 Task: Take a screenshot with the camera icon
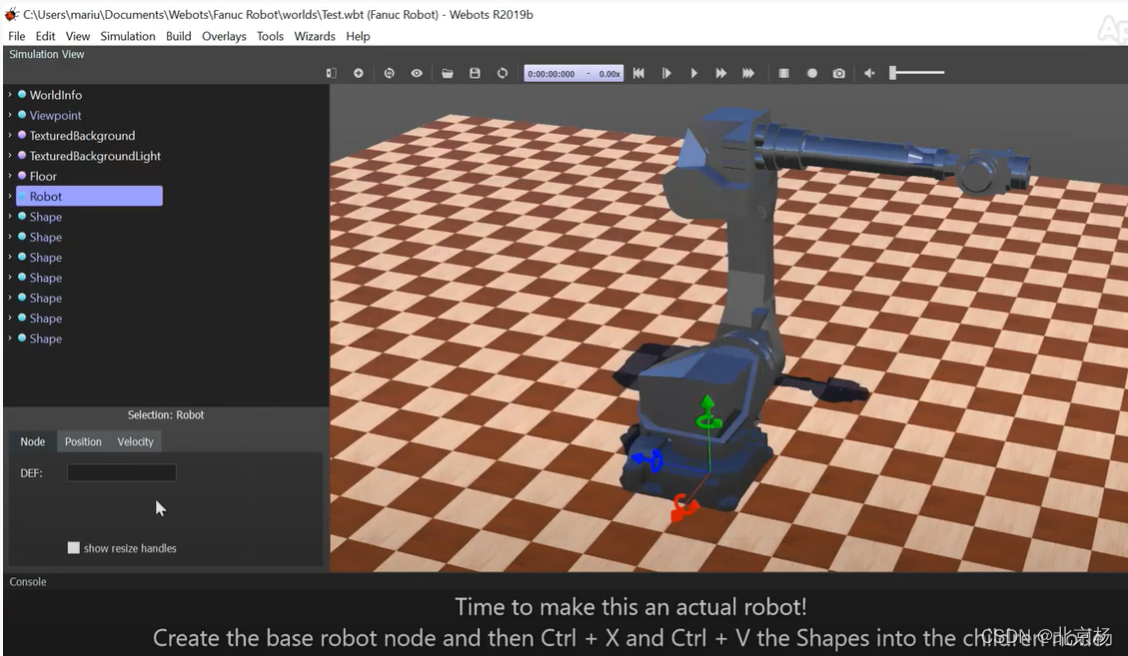coord(839,73)
